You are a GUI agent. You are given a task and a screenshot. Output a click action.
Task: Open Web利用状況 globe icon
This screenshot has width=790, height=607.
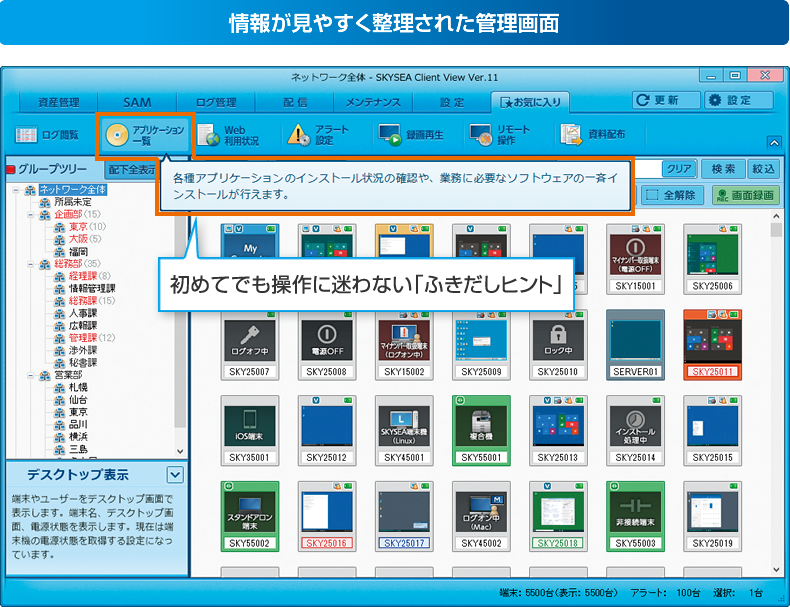(228, 135)
